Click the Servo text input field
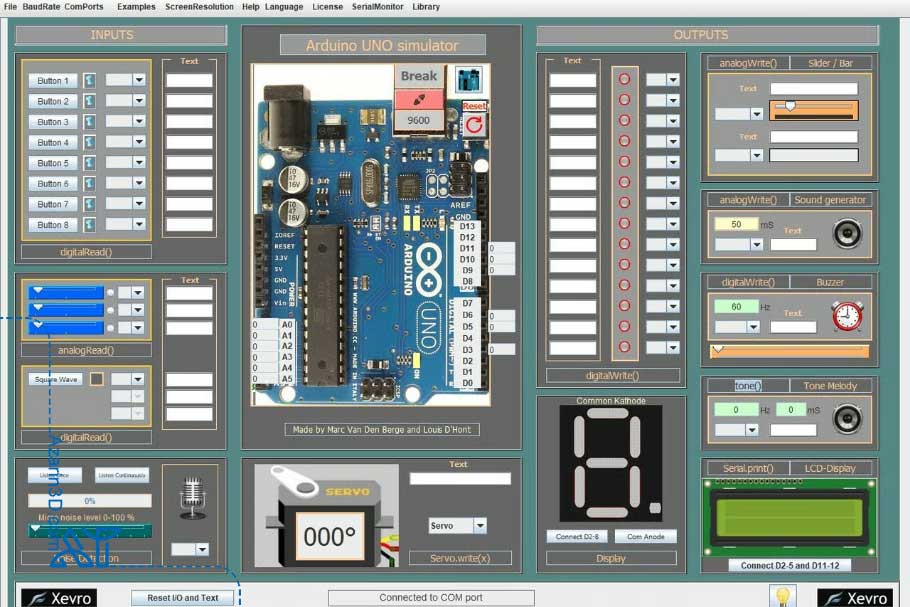 tap(460, 479)
